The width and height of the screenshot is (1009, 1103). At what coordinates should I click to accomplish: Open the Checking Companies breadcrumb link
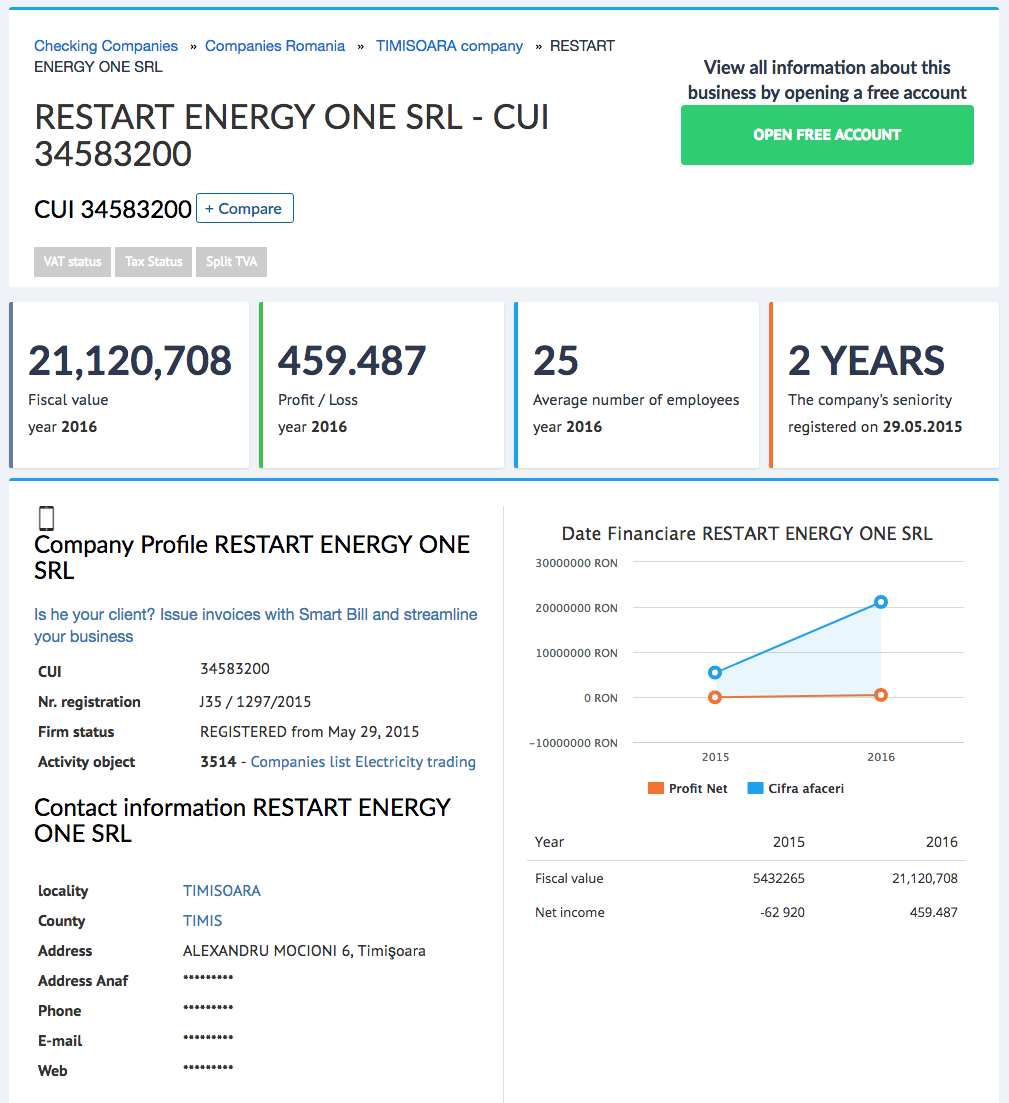[106, 46]
